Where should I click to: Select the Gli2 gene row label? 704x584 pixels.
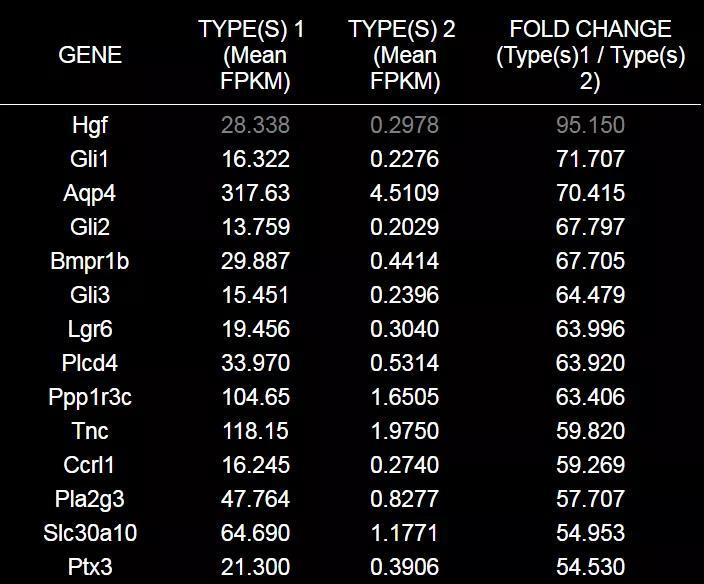[x=90, y=227]
